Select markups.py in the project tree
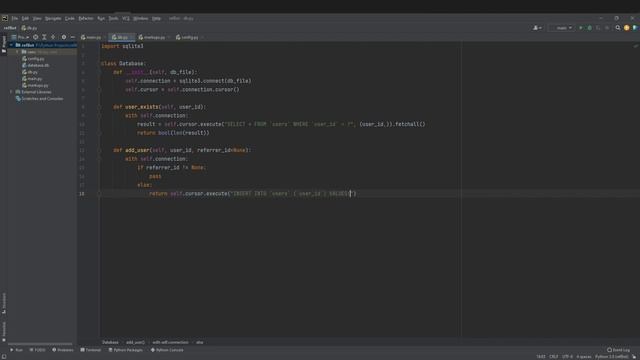This screenshot has height=360, width=640. (35, 85)
